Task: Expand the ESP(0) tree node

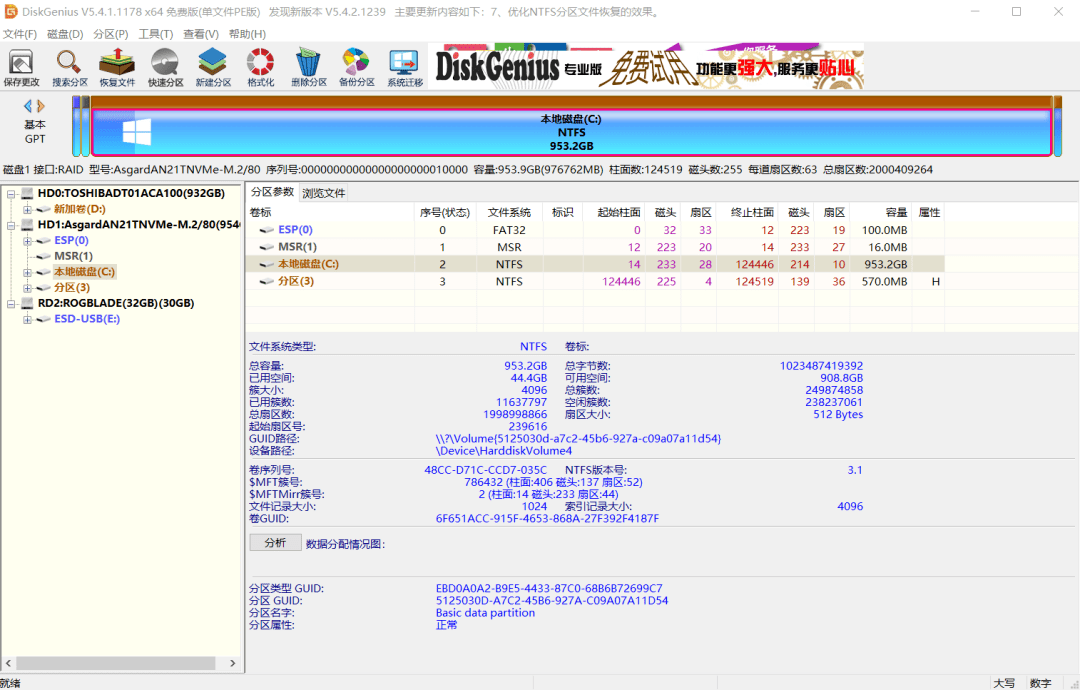Action: (x=27, y=241)
